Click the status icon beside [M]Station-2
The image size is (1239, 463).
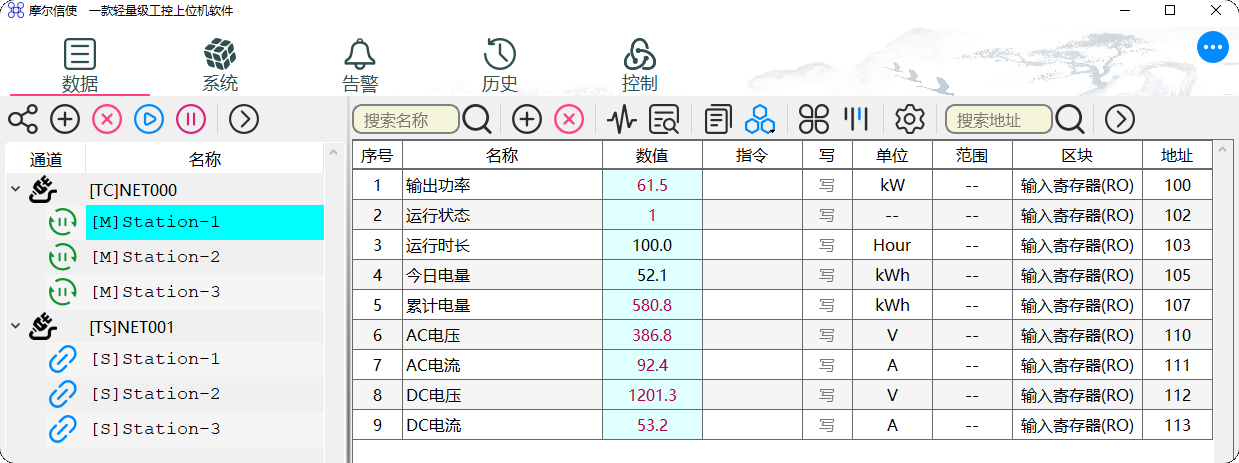(63, 257)
